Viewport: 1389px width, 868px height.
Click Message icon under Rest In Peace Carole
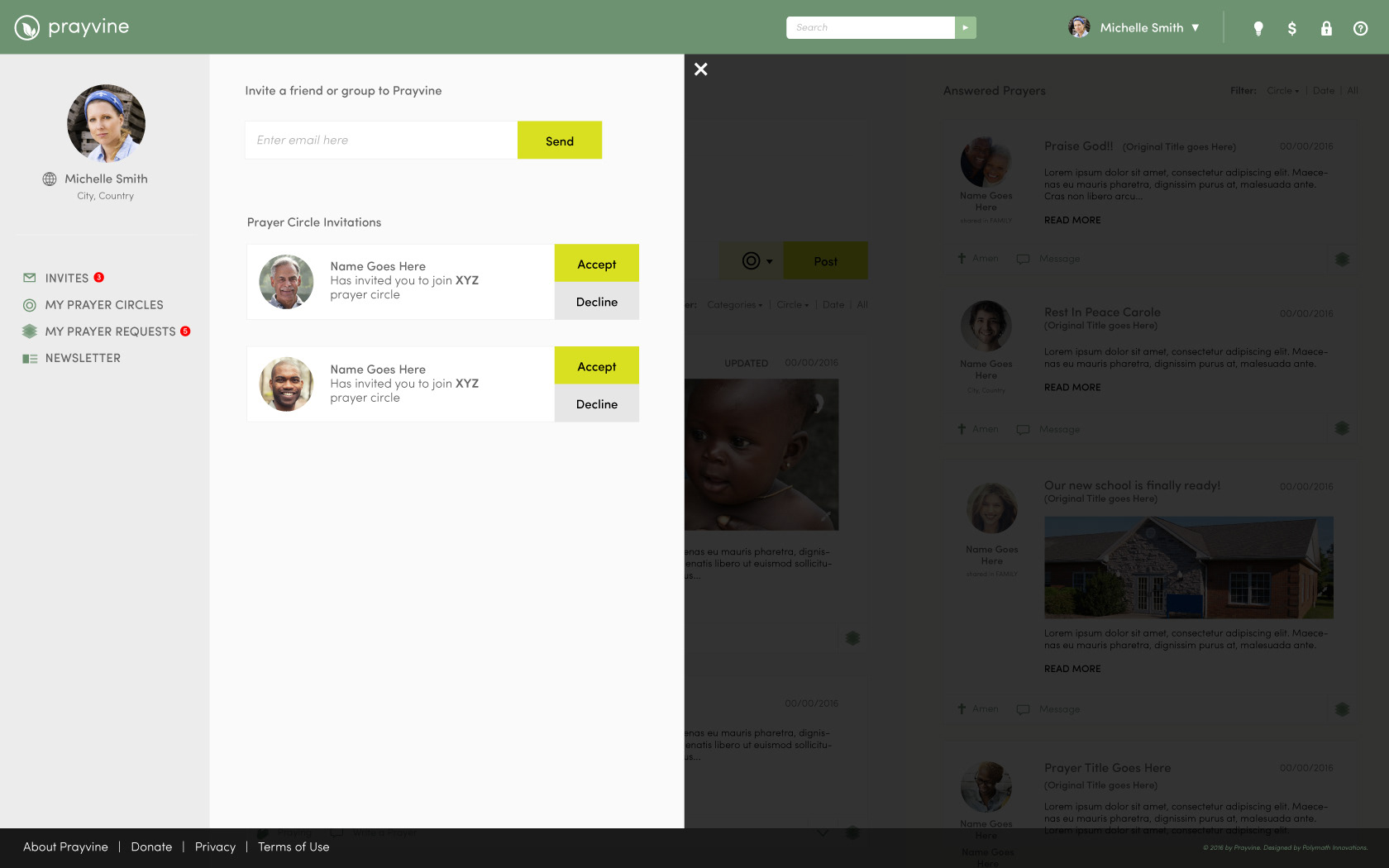pyautogui.click(x=1023, y=429)
